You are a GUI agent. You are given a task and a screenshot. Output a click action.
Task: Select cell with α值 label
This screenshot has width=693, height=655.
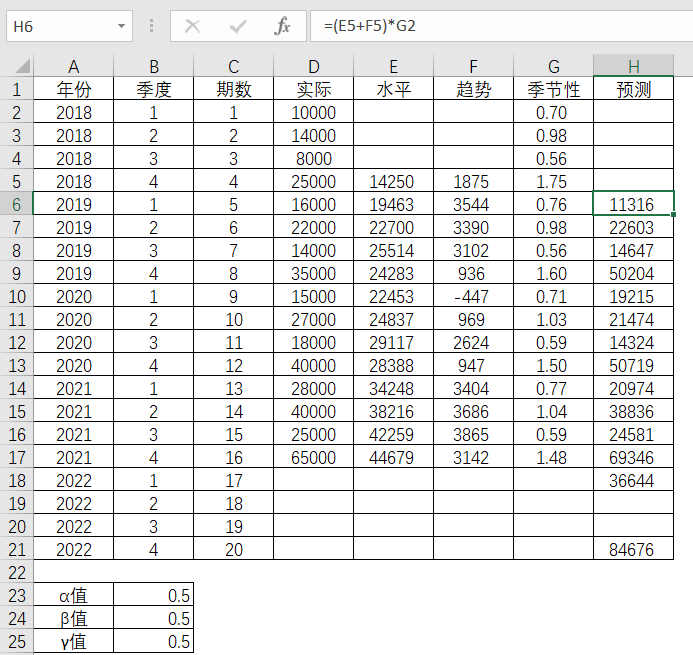point(74,596)
